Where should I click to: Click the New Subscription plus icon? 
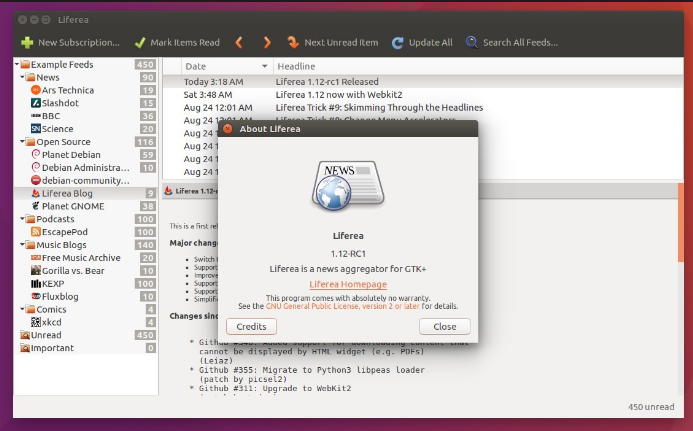27,42
